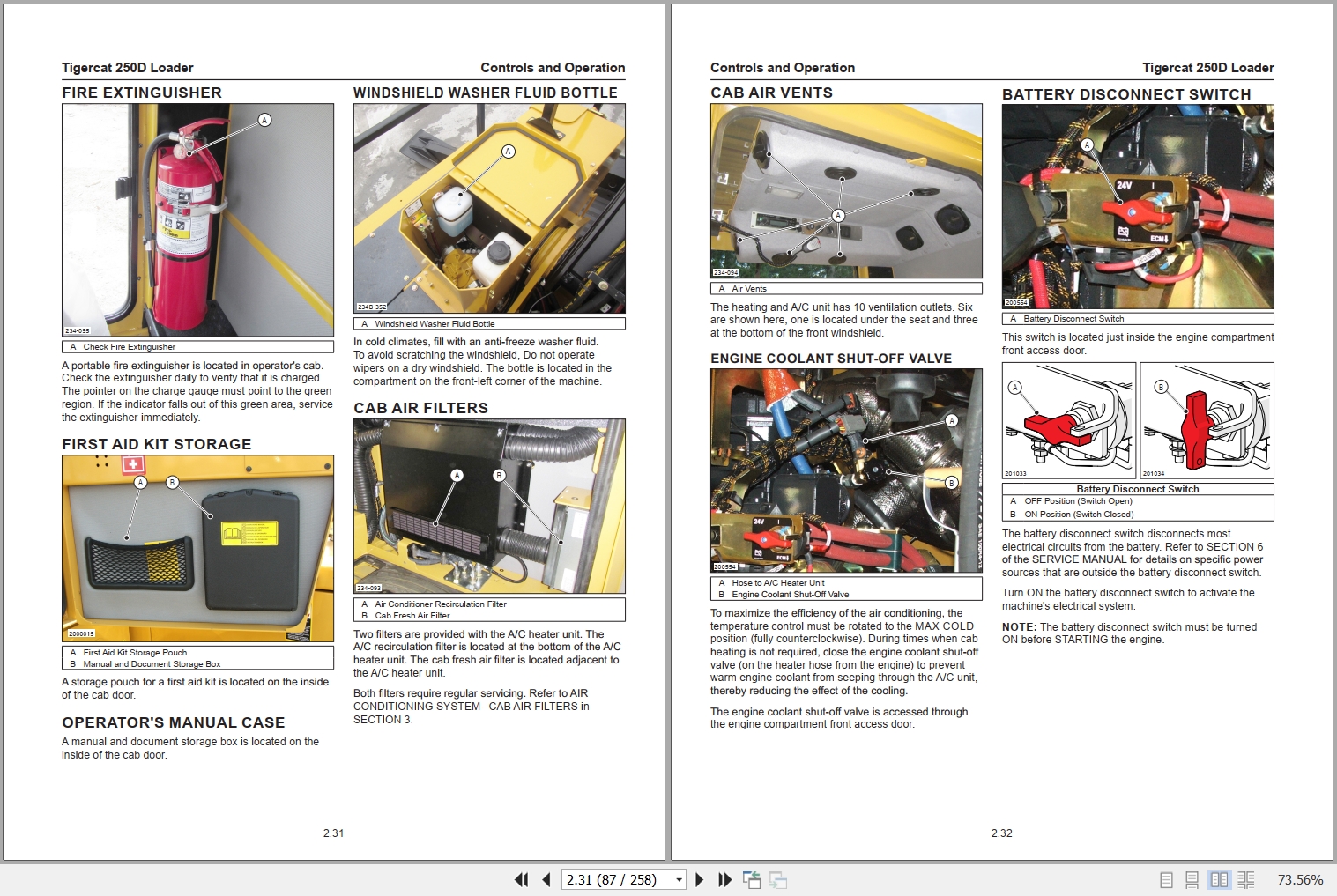Click the windshield washer fluid bottle image
Image resolution: width=1337 pixels, height=896 pixels.
tap(488, 208)
